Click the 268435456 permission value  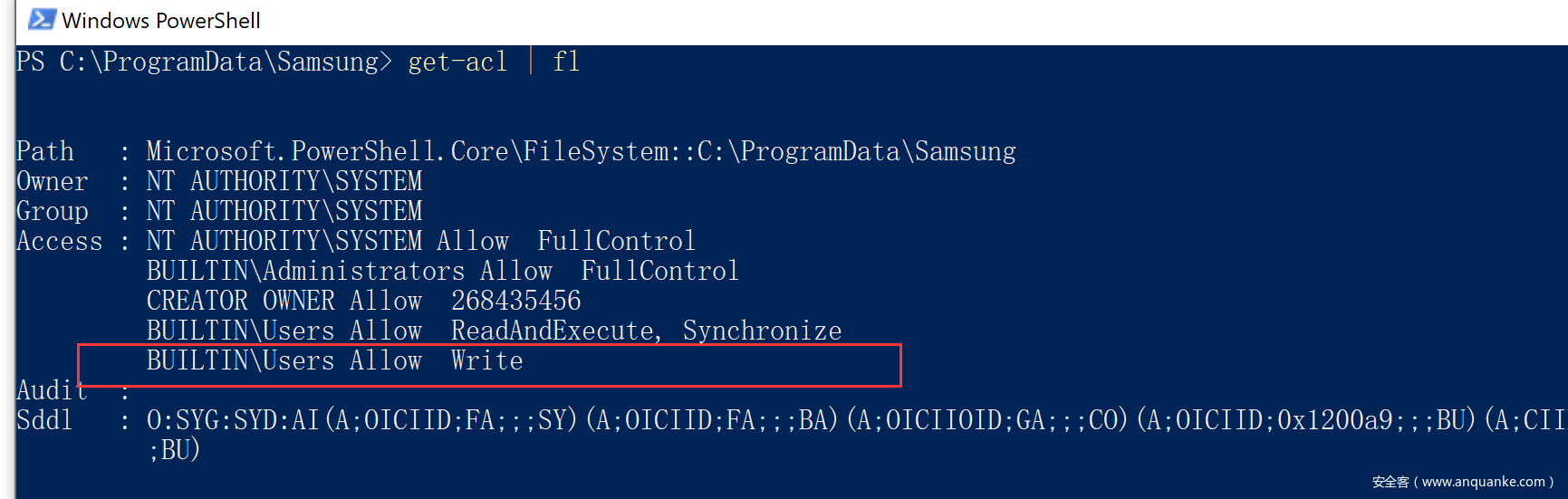tap(516, 301)
